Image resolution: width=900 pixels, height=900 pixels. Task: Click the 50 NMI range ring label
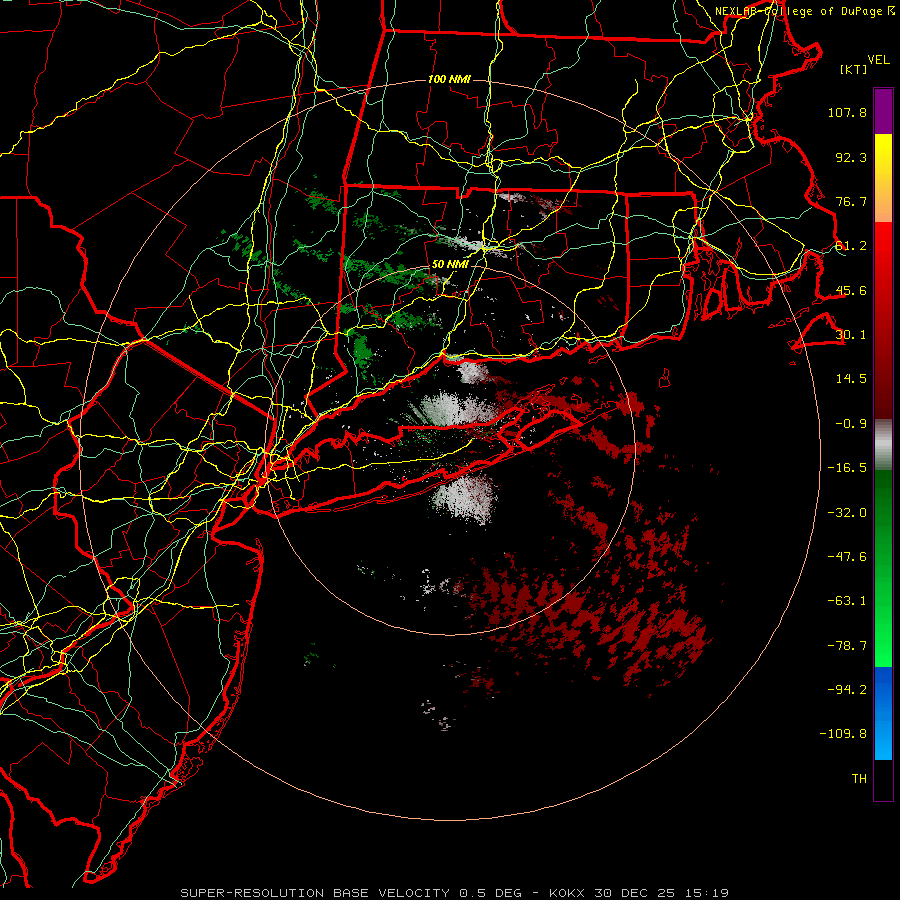[451, 265]
